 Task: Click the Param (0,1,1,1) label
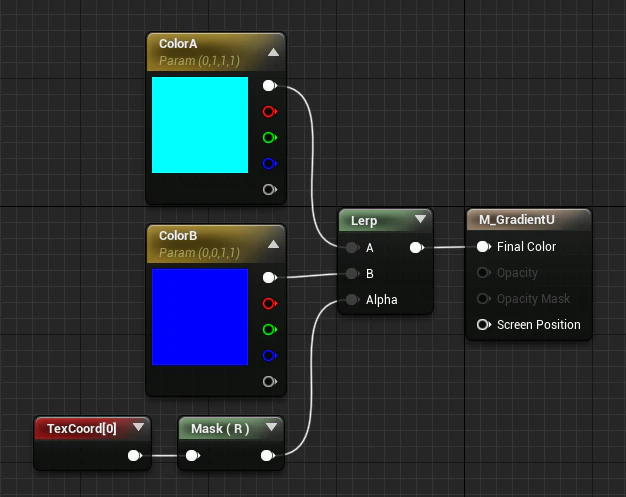(x=199, y=61)
